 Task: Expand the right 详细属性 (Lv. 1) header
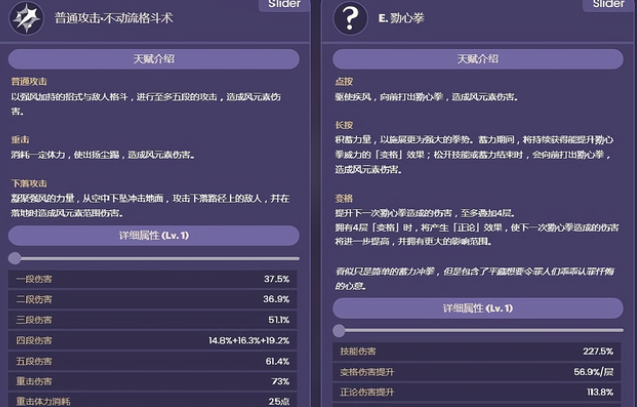click(477, 308)
